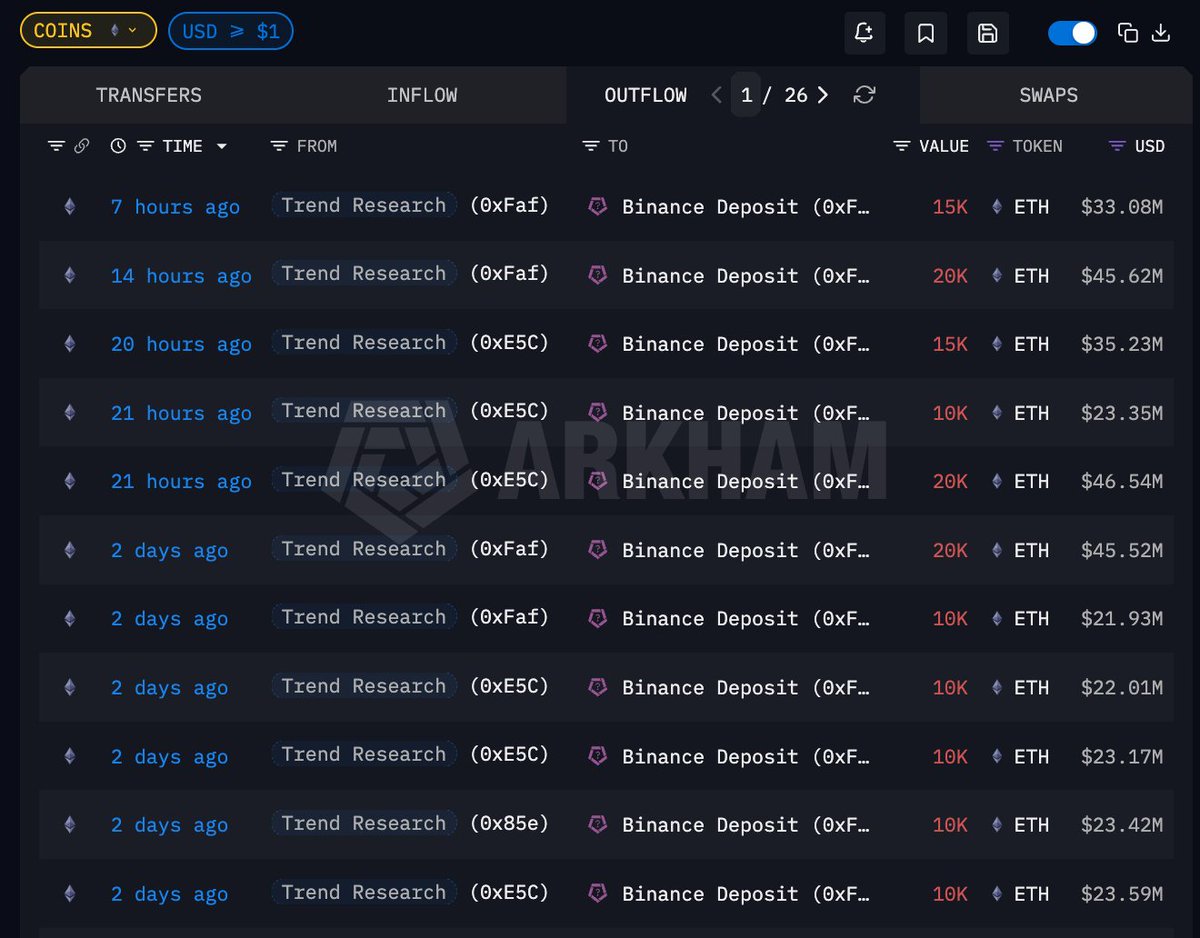Click the ETH token icon in $22.01M row

click(x=997, y=687)
